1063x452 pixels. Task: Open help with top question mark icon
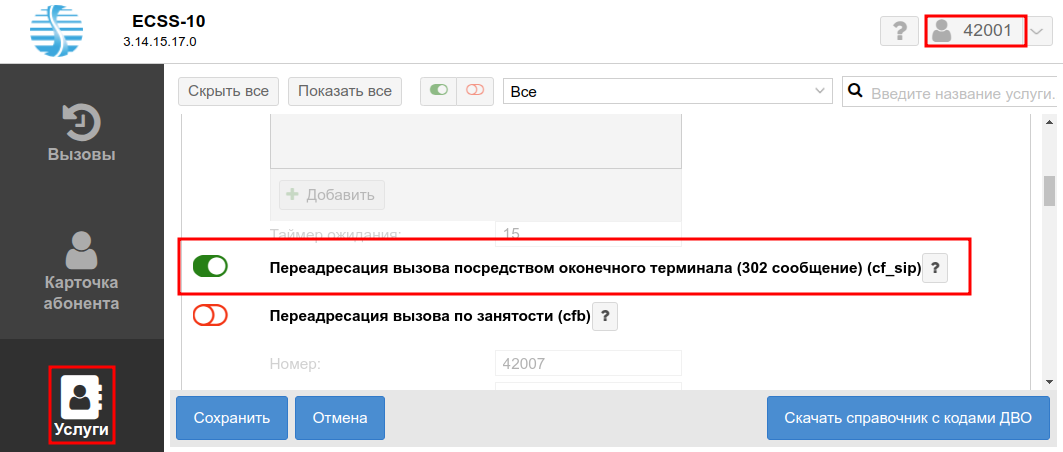pos(899,31)
